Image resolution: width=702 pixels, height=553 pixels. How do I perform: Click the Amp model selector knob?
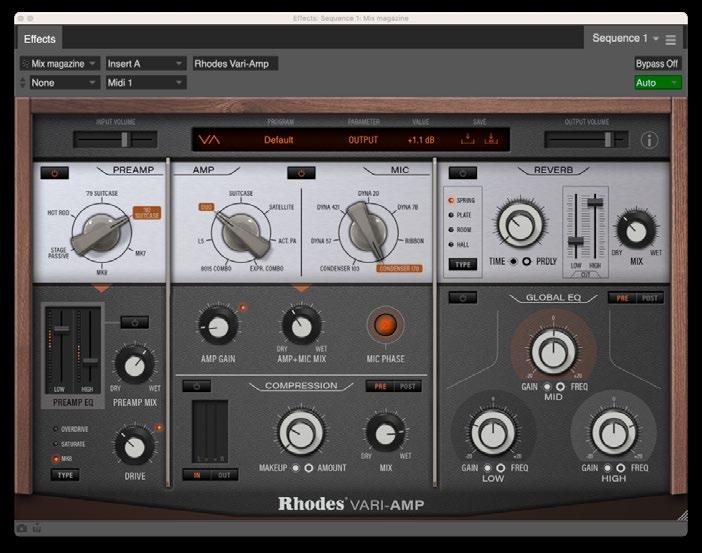242,233
